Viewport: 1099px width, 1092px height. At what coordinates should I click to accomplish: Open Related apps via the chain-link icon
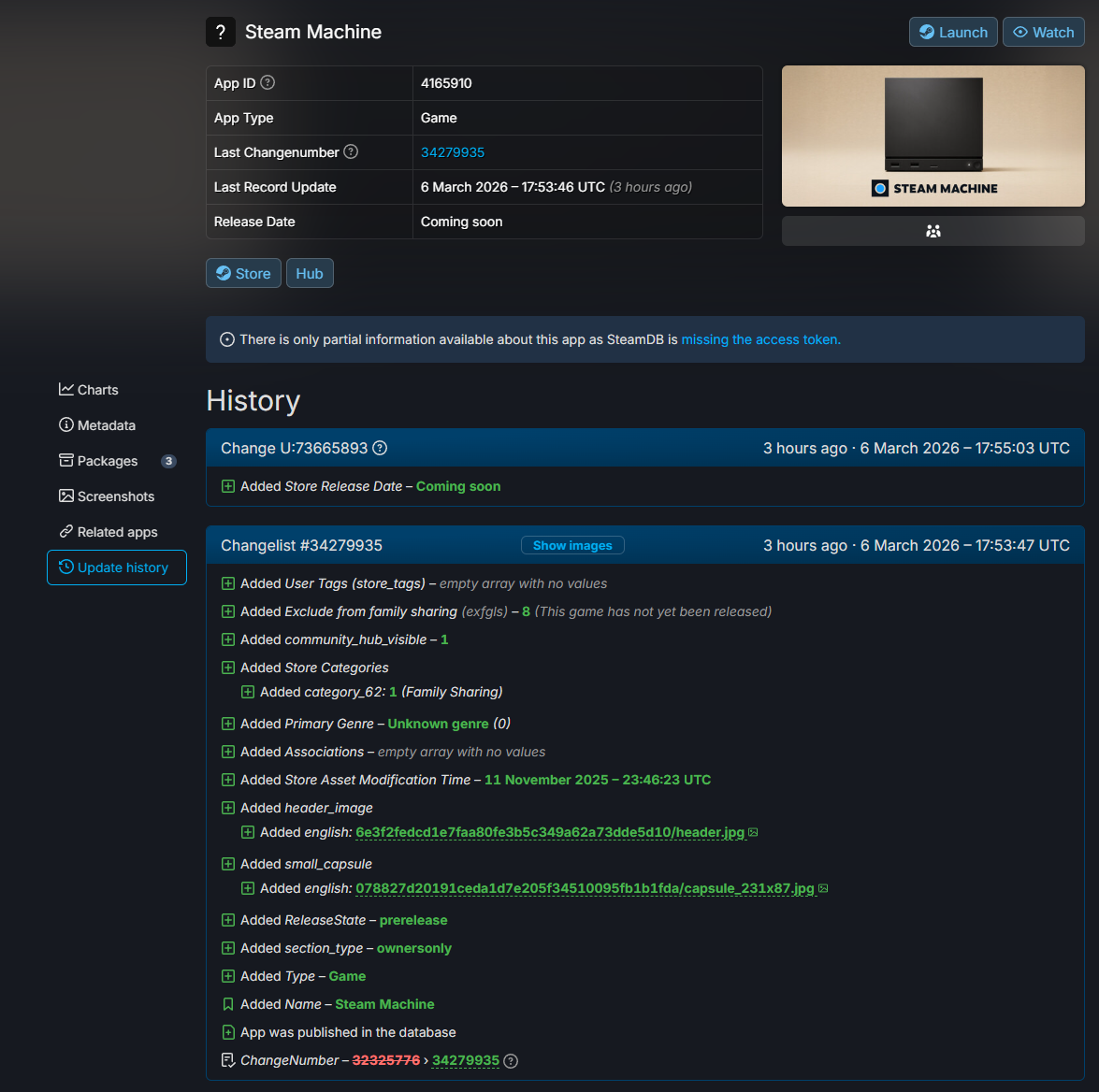65,532
